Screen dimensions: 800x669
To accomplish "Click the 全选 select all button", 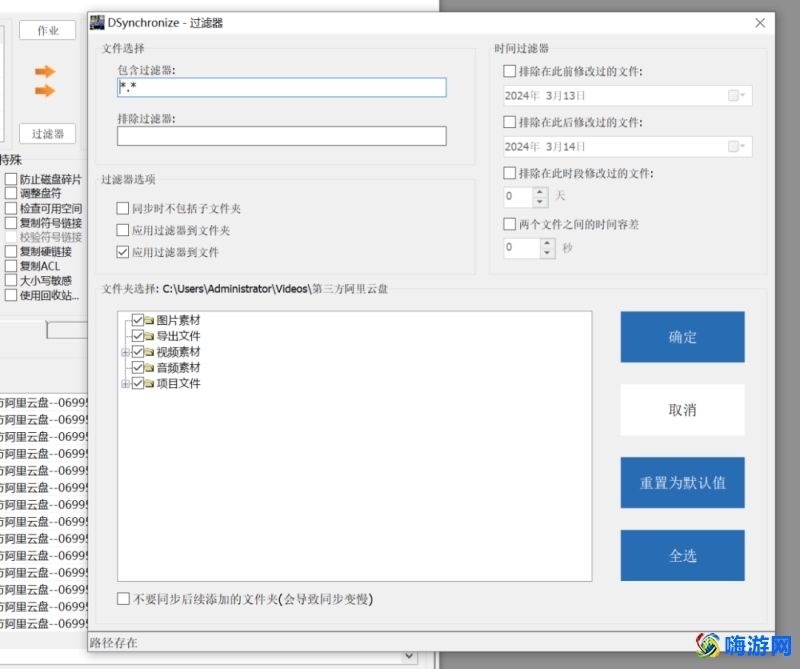I will click(x=682, y=555).
